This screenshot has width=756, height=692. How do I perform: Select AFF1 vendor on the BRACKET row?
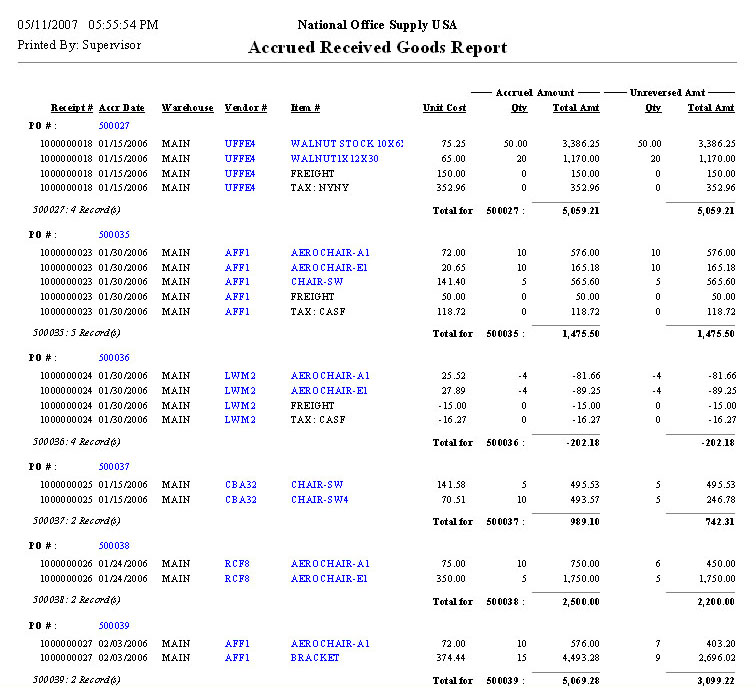(x=237, y=658)
